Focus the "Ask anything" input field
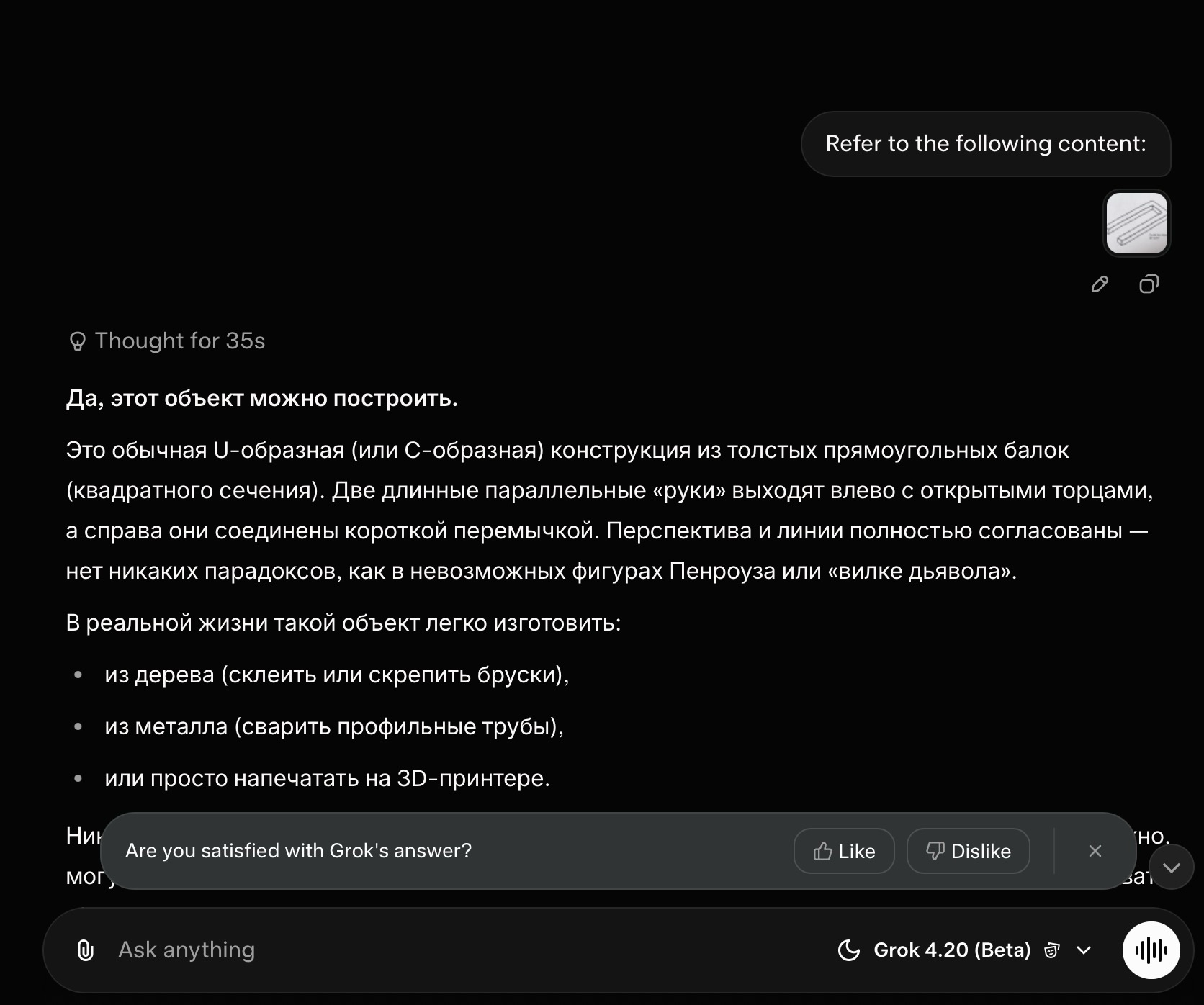This screenshot has width=1204, height=1005. 461,950
